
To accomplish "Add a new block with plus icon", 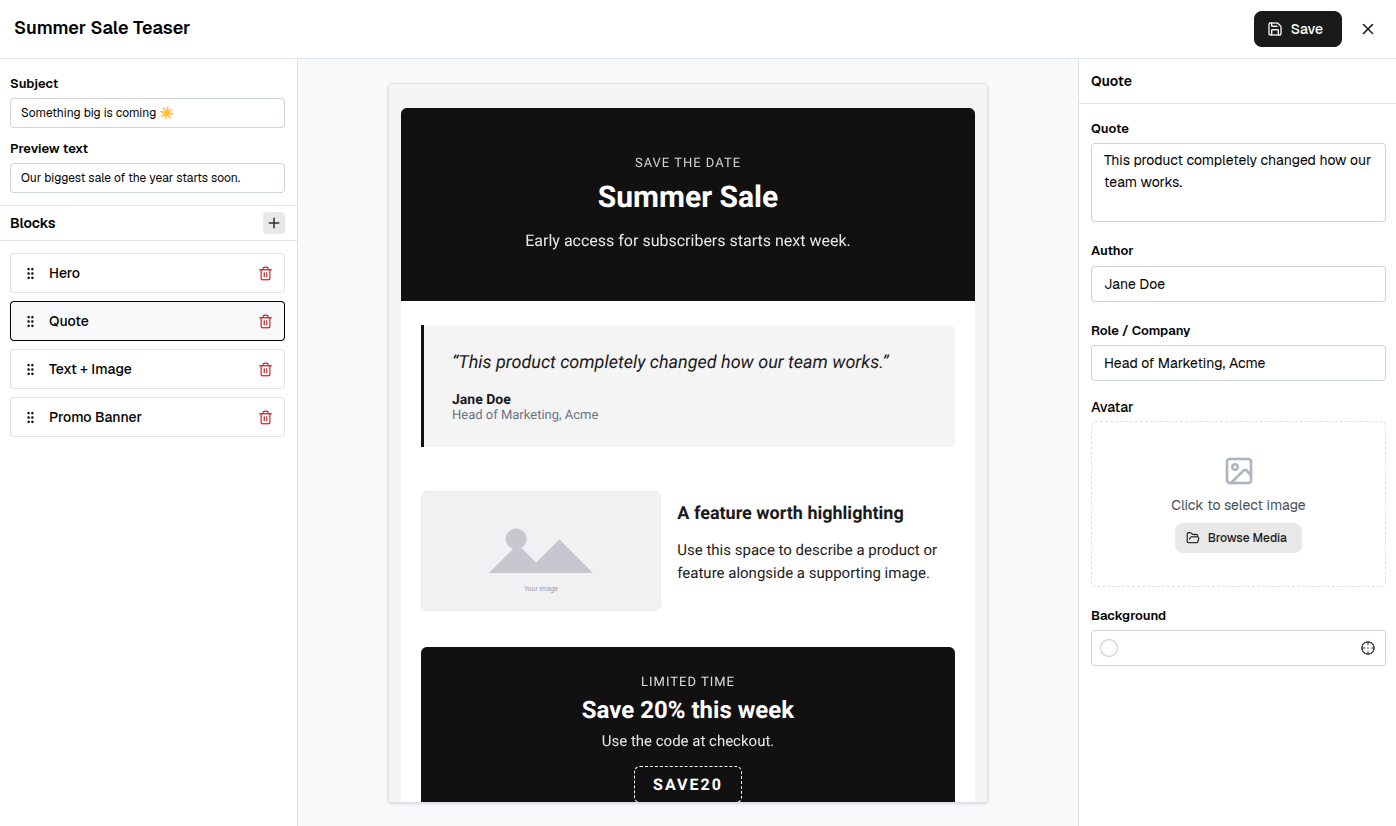I will tap(274, 223).
